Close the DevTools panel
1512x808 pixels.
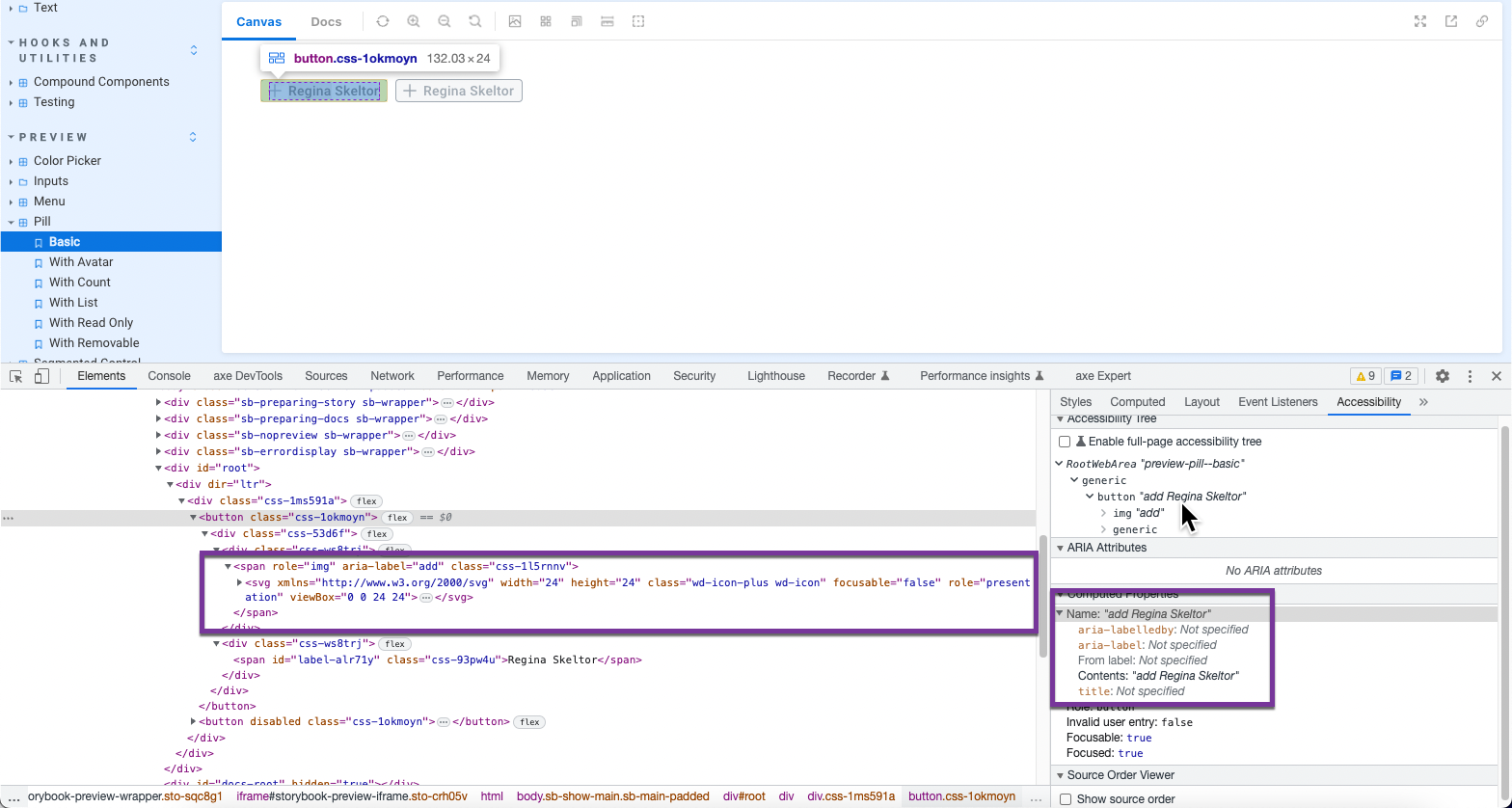pos(1497,376)
